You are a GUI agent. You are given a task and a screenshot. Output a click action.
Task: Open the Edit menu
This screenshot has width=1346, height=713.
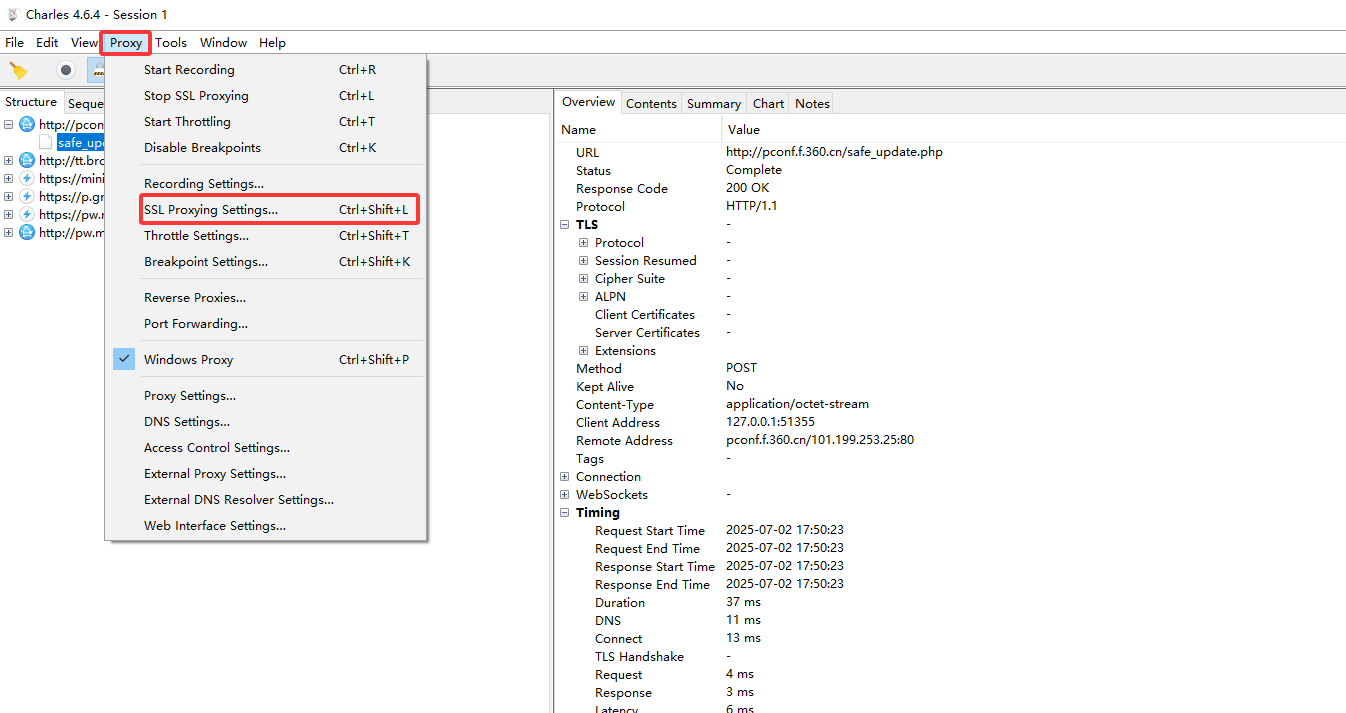pyautogui.click(x=47, y=43)
